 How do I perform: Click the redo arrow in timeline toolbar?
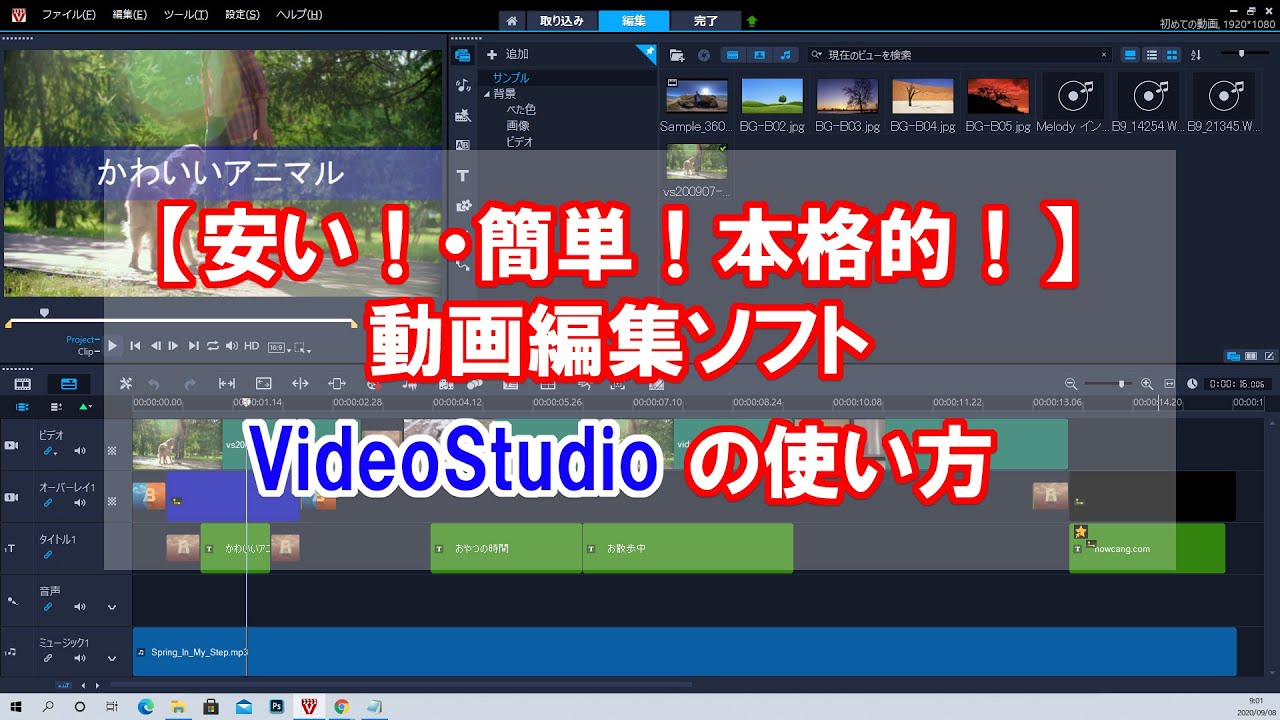tap(190, 383)
